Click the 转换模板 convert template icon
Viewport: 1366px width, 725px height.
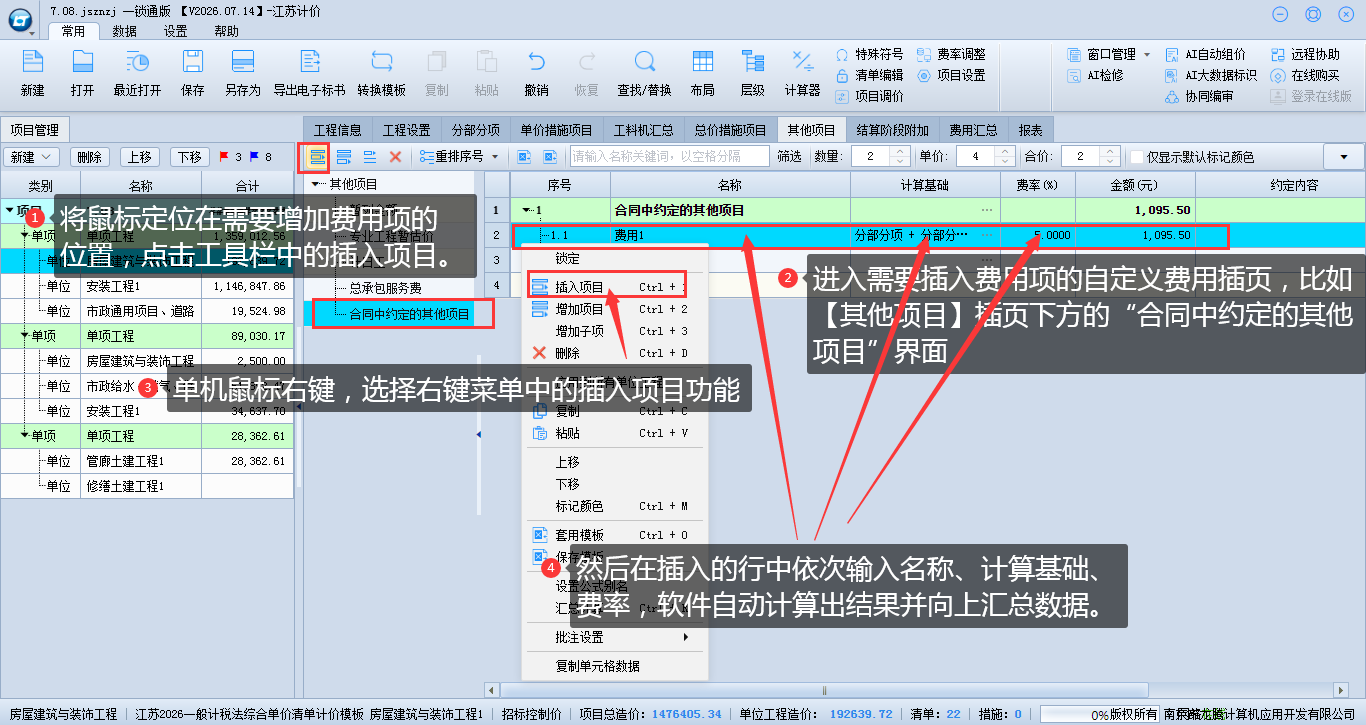[381, 61]
